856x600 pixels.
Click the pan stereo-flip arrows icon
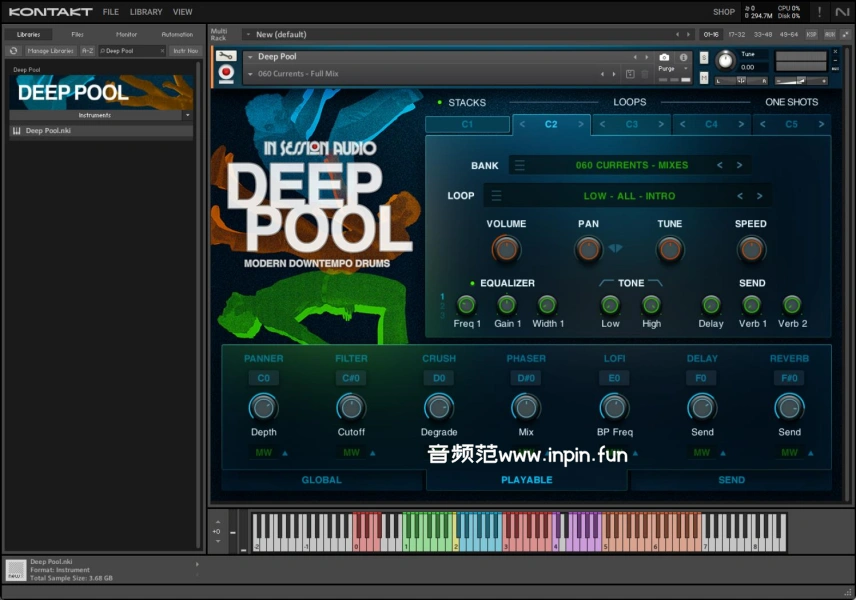coord(615,248)
